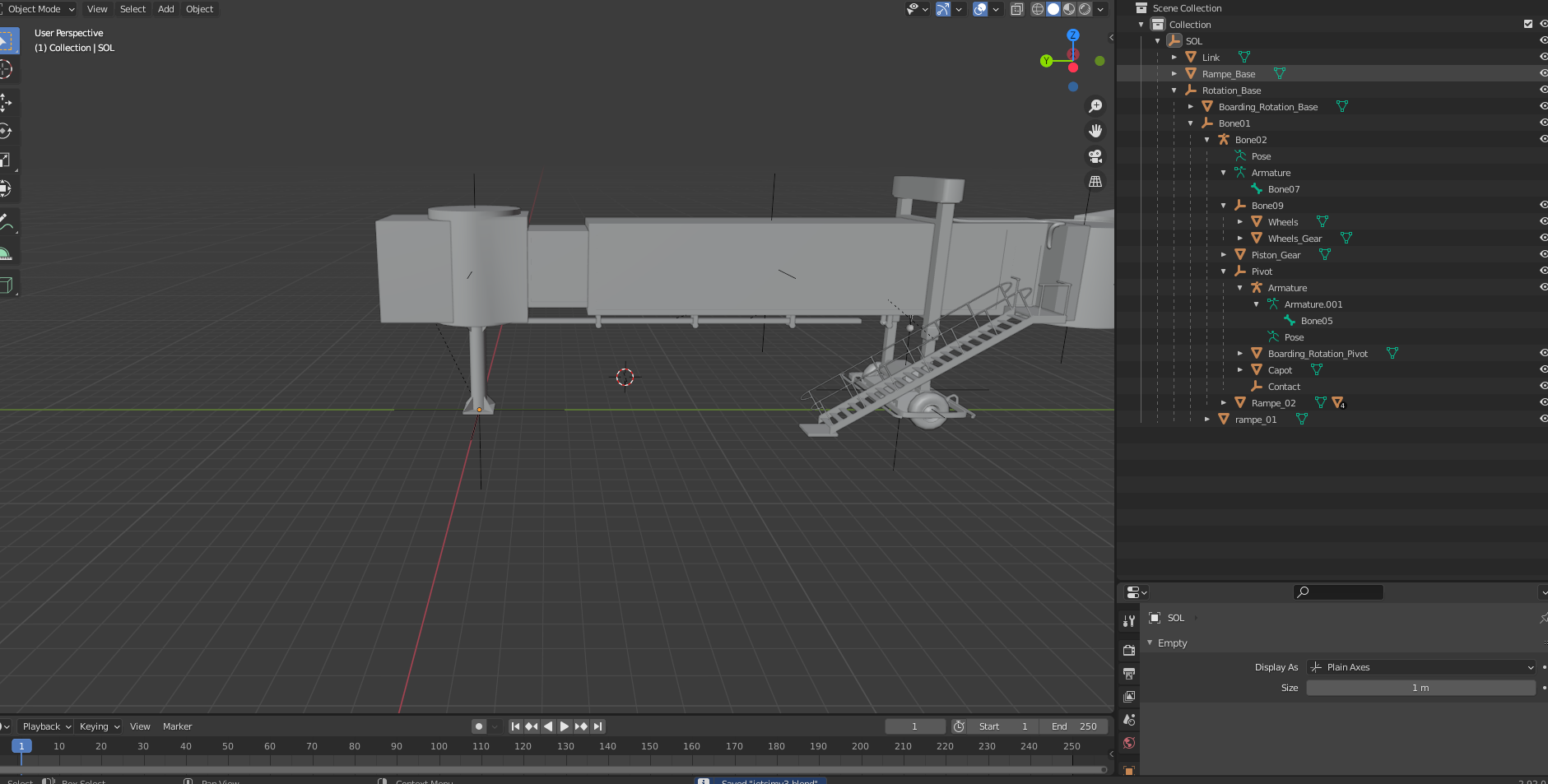Toggle viewport overlays display
1548x784 pixels.
pos(980,9)
